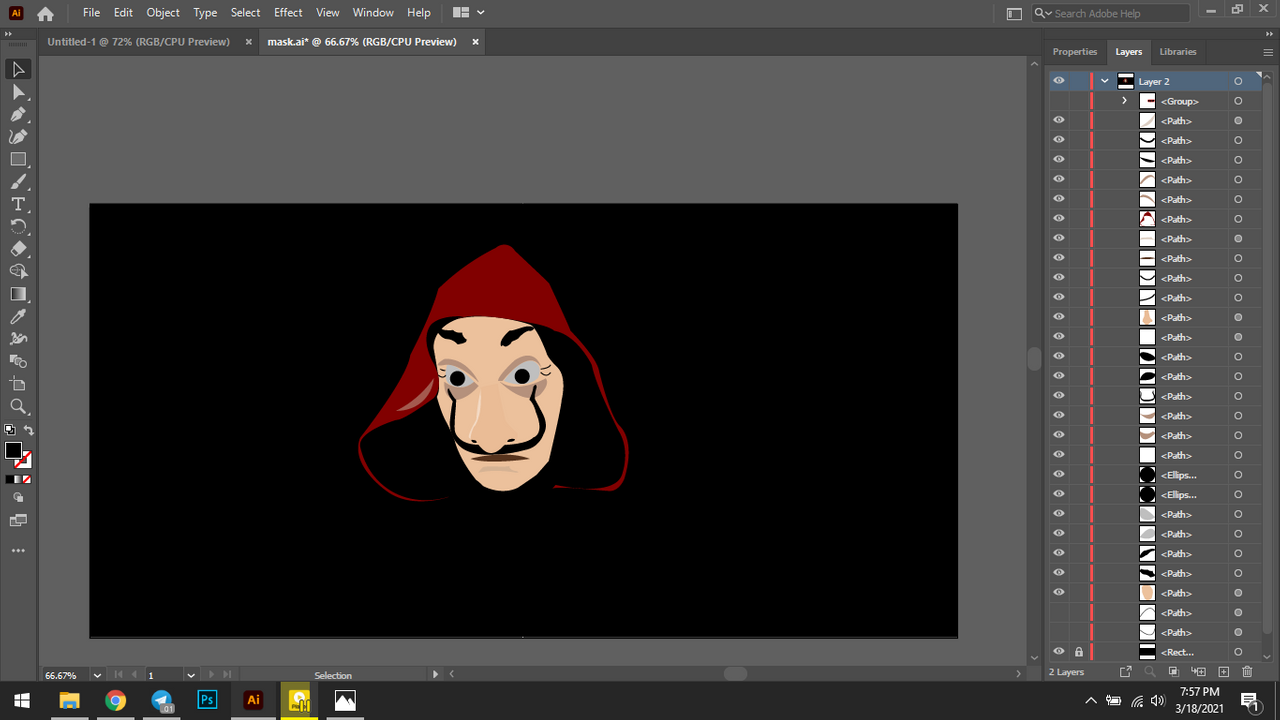The image size is (1280, 720).
Task: Select the Rotate tool
Action: coord(18,227)
